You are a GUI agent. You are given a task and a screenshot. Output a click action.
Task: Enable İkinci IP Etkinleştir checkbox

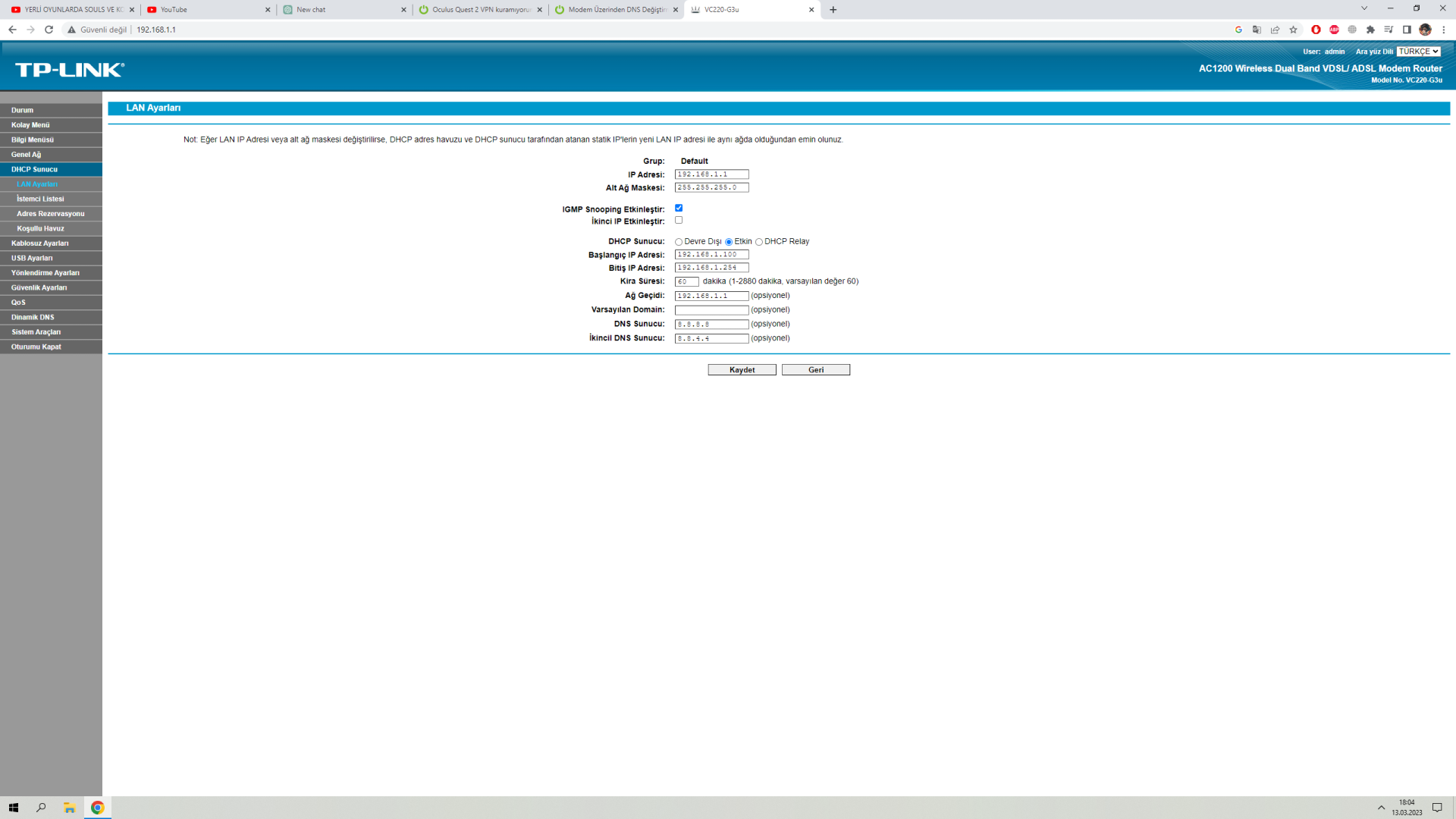pyautogui.click(x=679, y=221)
